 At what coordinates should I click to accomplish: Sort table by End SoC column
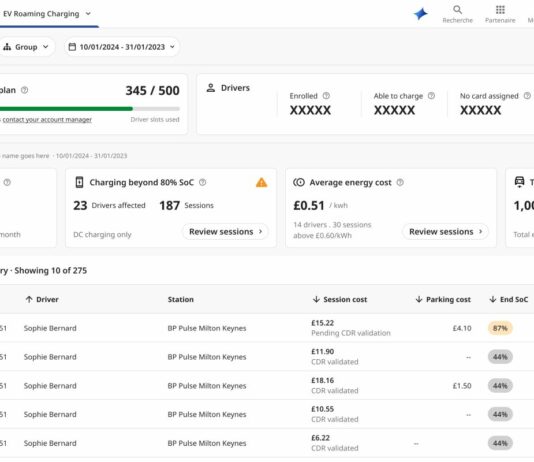508,299
